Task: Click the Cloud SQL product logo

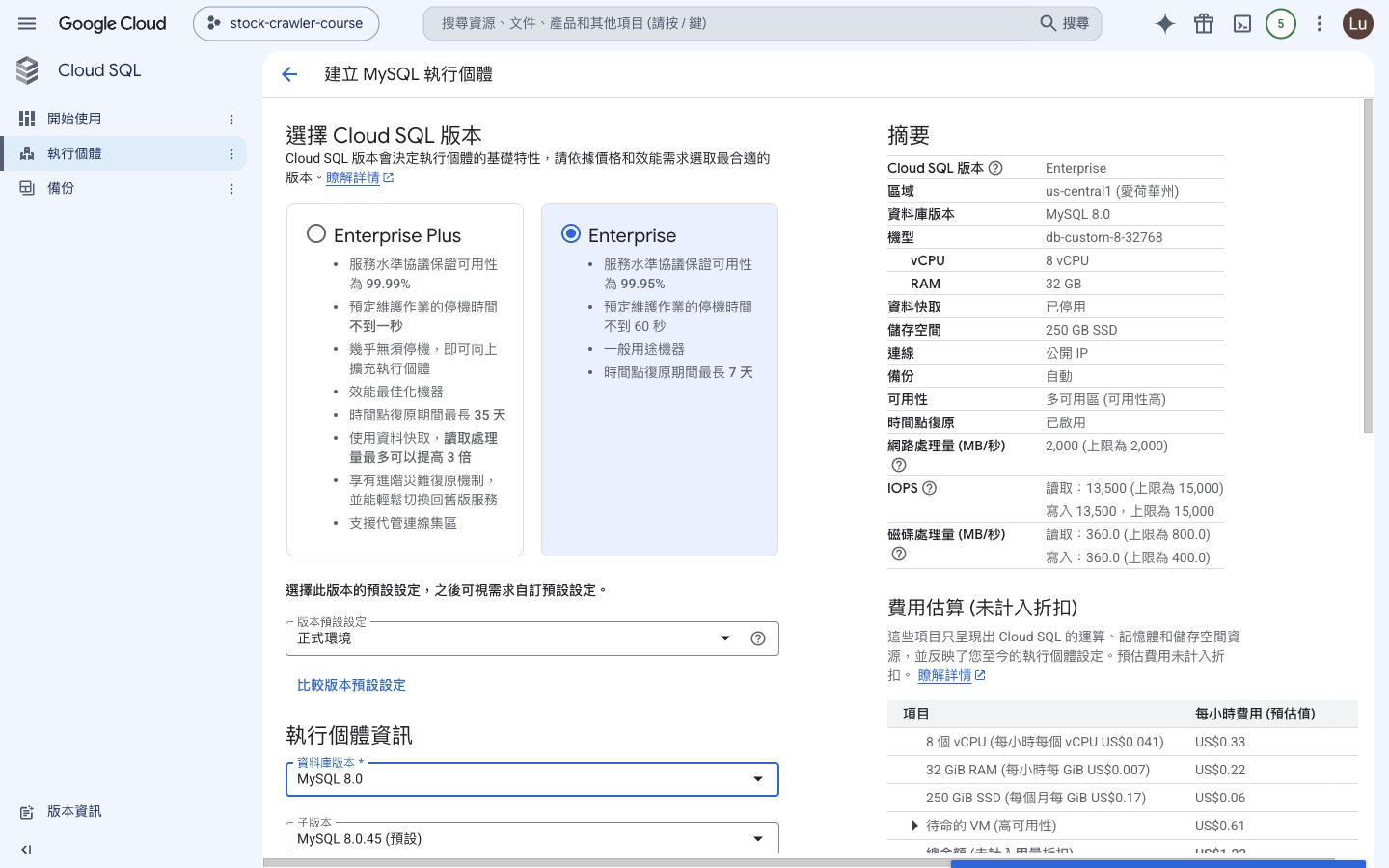Action: click(x=27, y=70)
